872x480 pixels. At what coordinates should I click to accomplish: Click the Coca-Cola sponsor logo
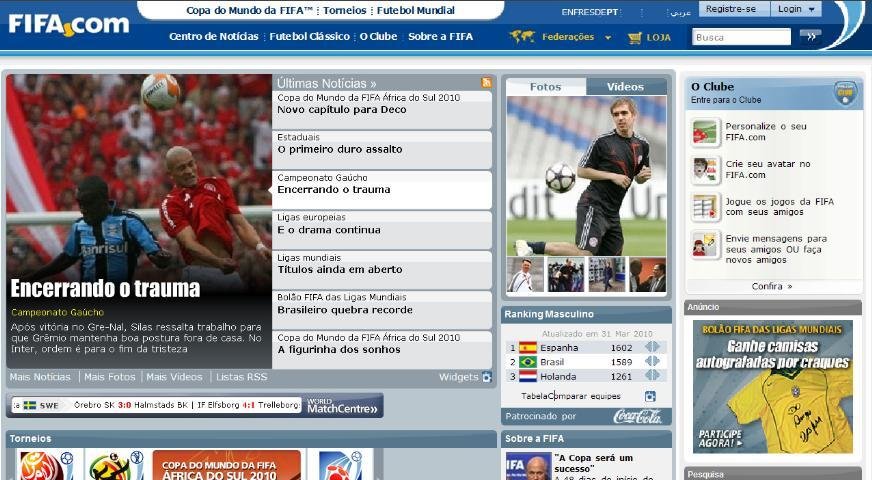click(638, 416)
